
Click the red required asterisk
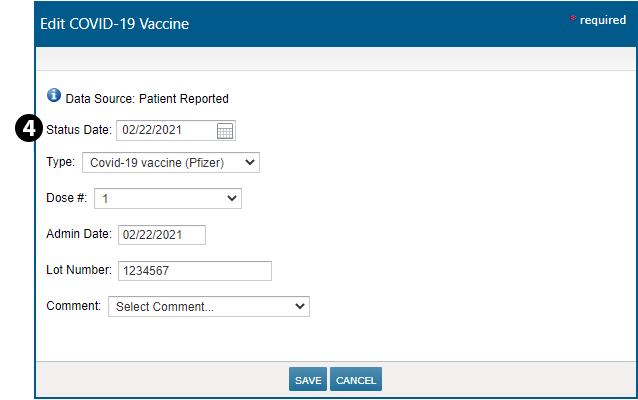point(572,20)
